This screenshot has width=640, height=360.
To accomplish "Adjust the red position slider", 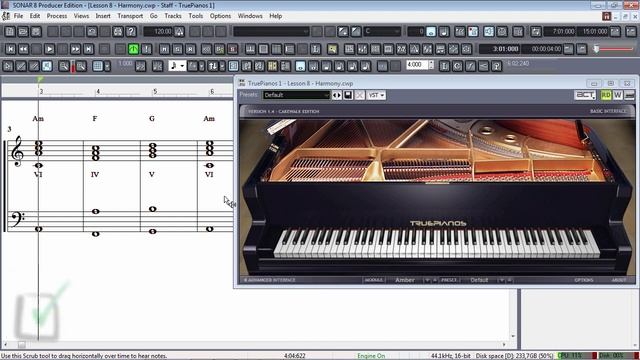I will (x=597, y=49).
